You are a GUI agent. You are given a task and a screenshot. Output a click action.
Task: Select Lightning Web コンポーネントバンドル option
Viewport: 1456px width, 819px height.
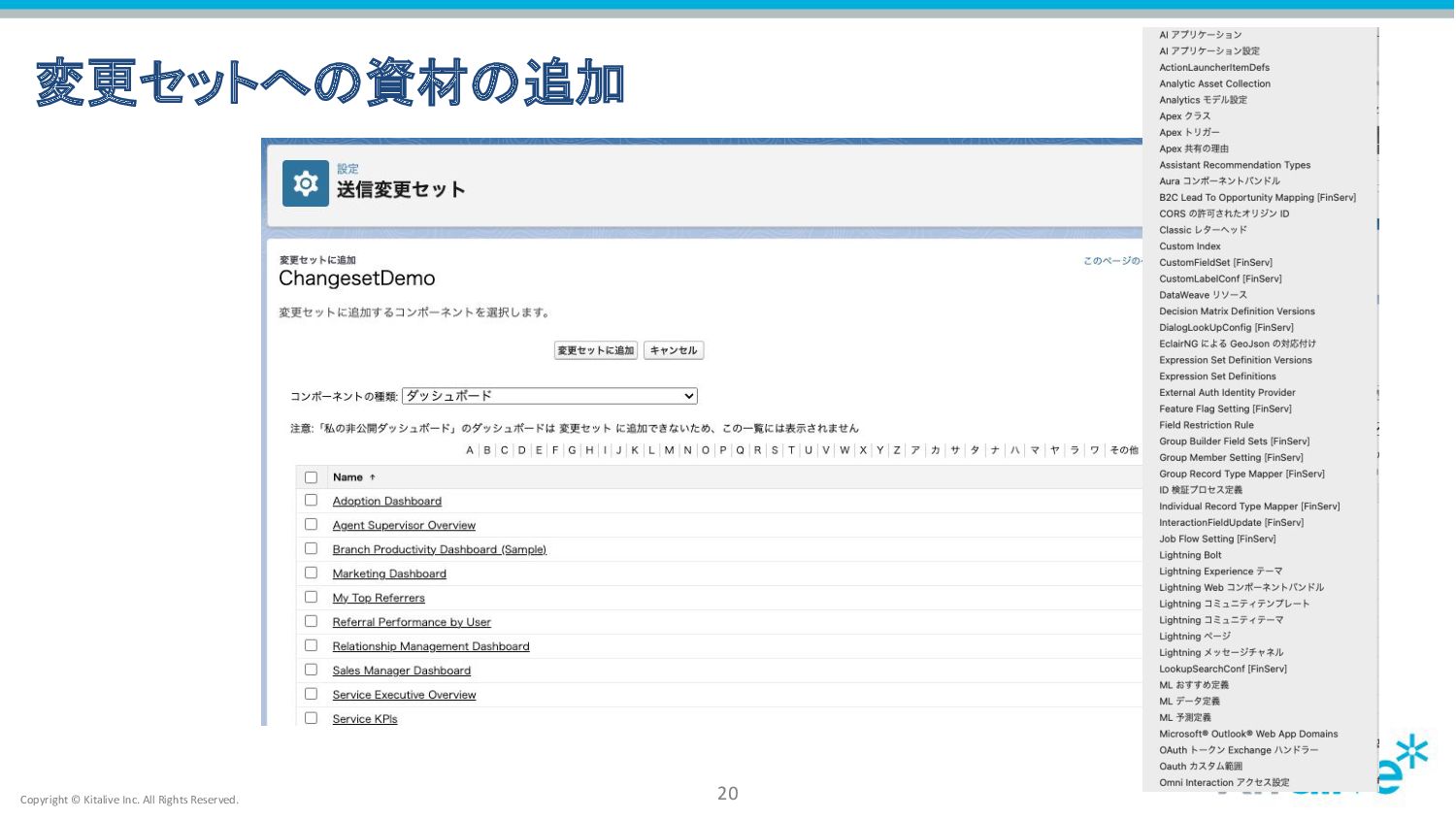pyautogui.click(x=1241, y=588)
